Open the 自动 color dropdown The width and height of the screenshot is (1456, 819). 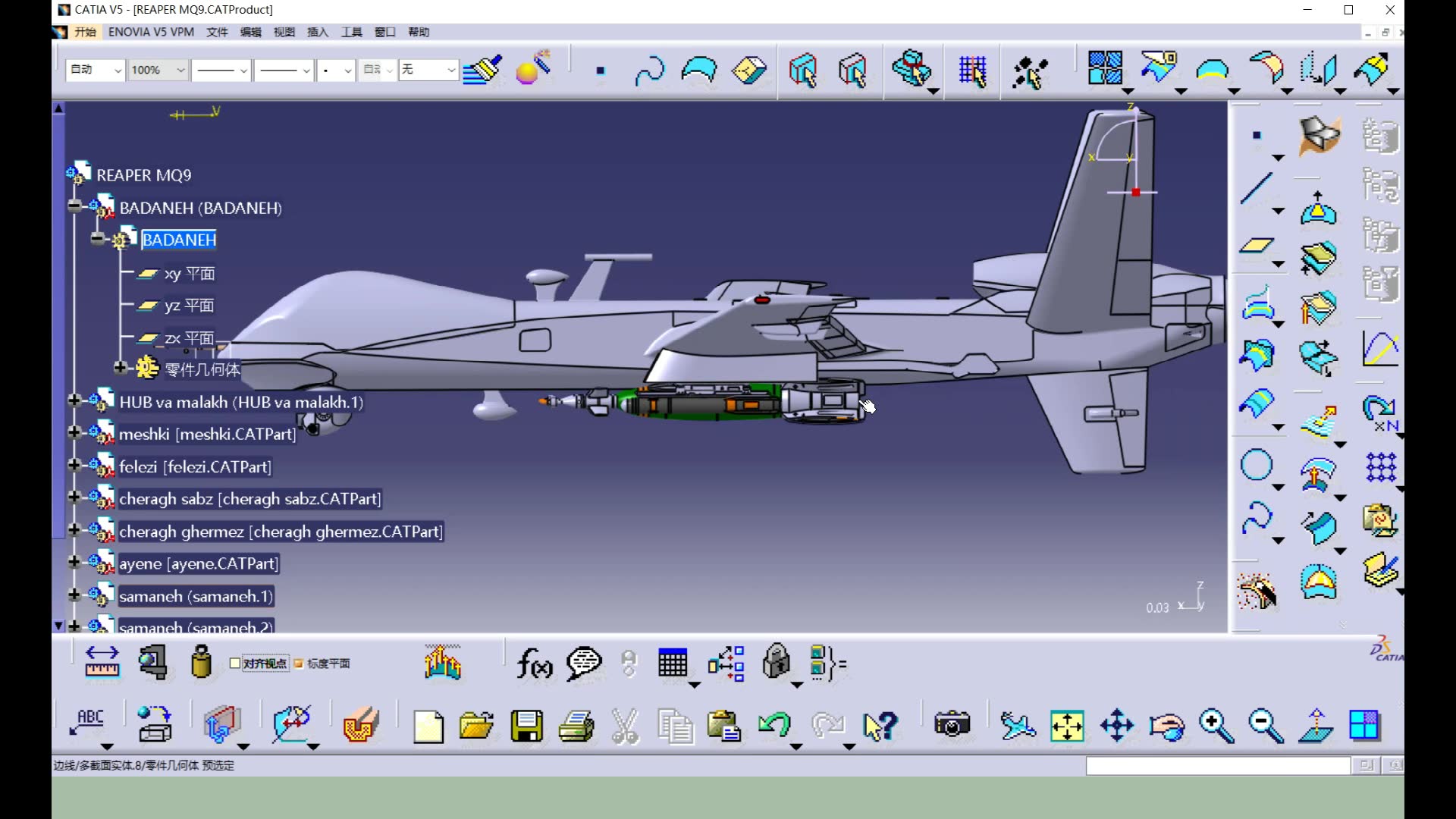tap(95, 70)
